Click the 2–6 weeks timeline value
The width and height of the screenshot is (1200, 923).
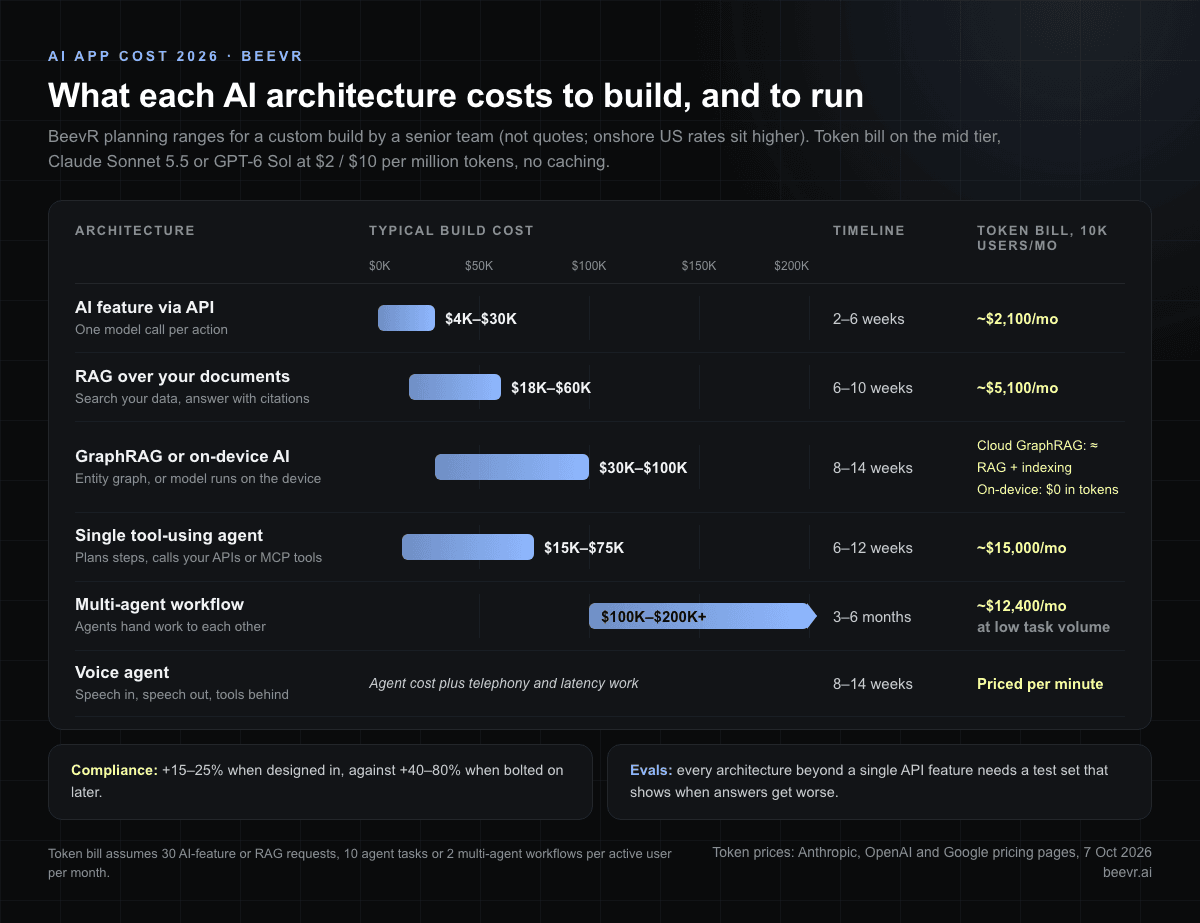coord(869,319)
